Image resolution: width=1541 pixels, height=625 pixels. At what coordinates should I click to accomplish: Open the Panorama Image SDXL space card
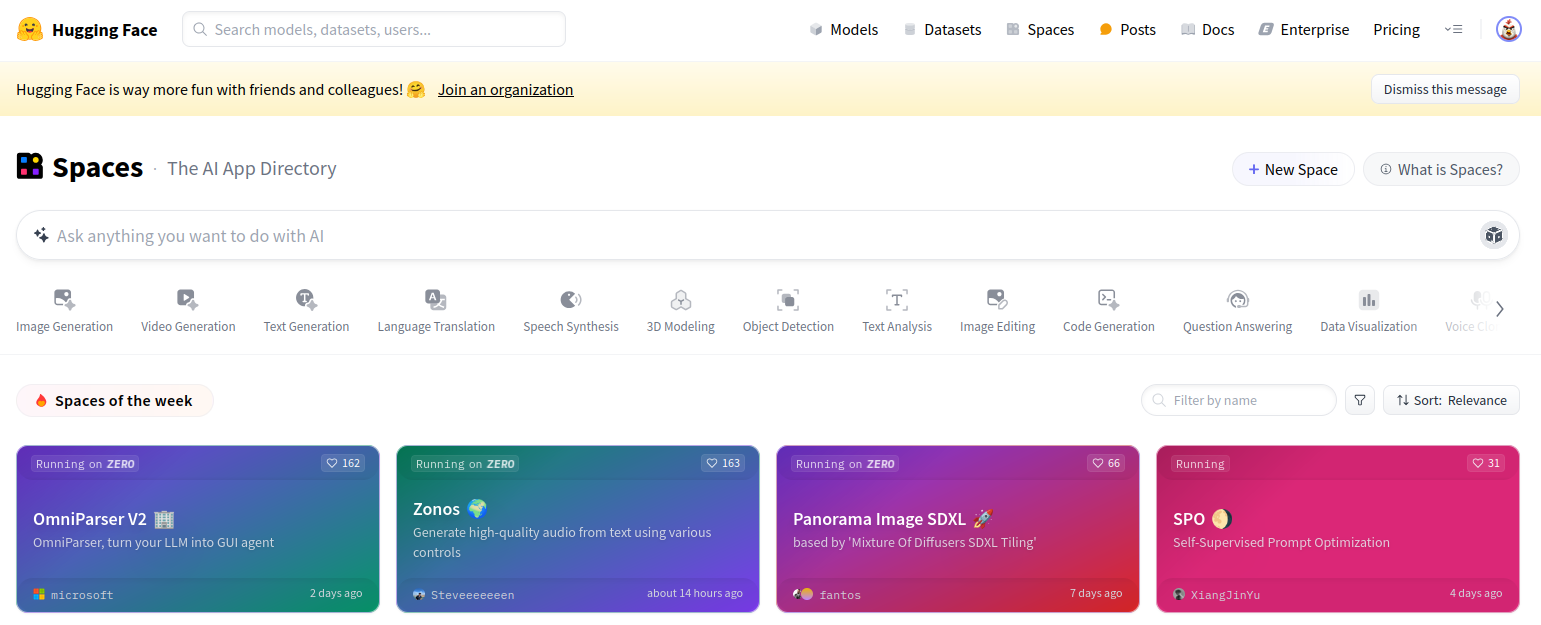958,528
